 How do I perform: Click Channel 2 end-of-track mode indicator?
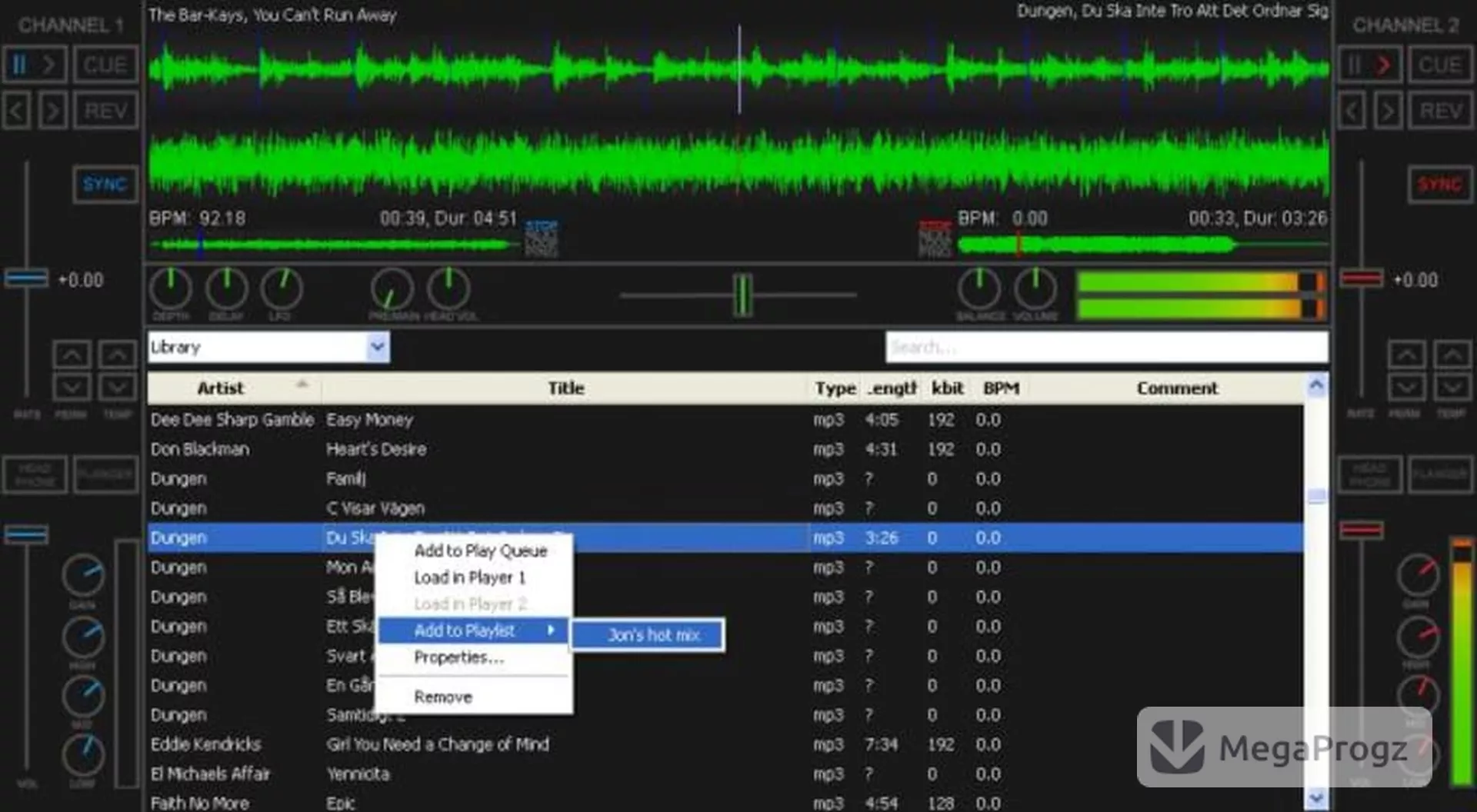(x=935, y=238)
